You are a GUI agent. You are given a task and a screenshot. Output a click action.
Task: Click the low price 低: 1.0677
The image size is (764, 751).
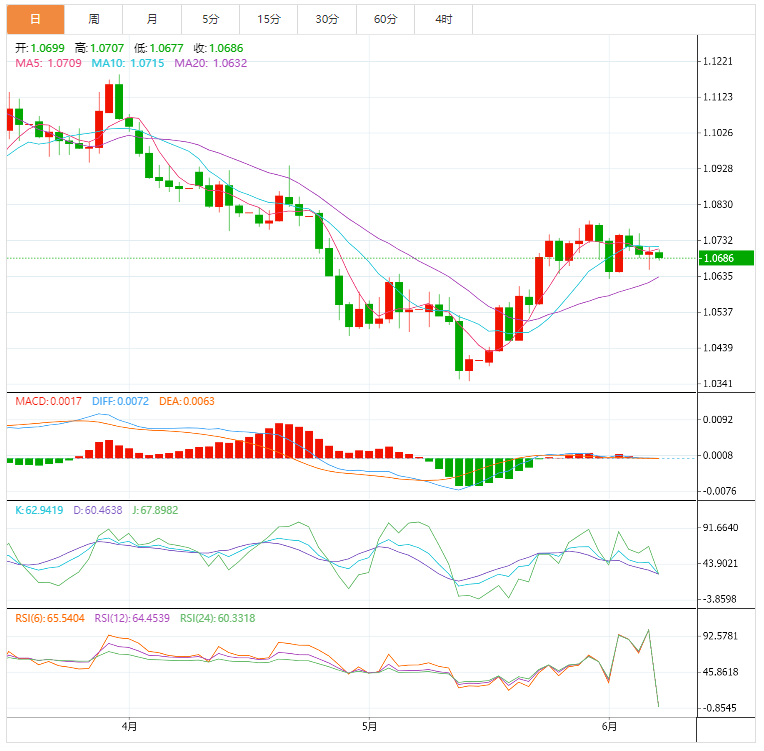tap(159, 48)
